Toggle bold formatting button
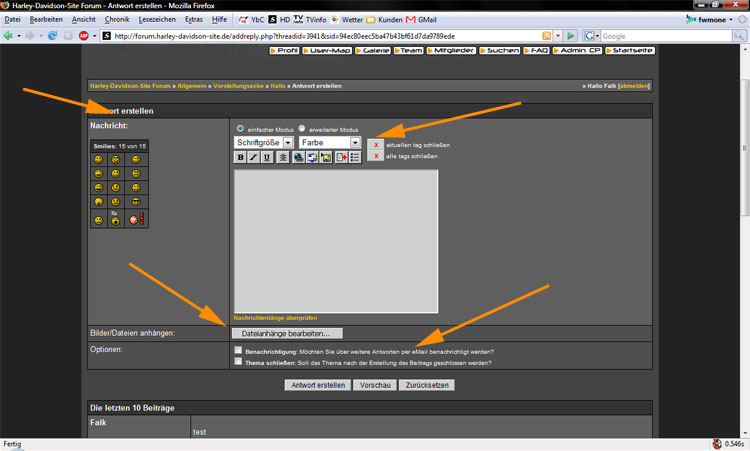750x451 pixels. point(240,157)
